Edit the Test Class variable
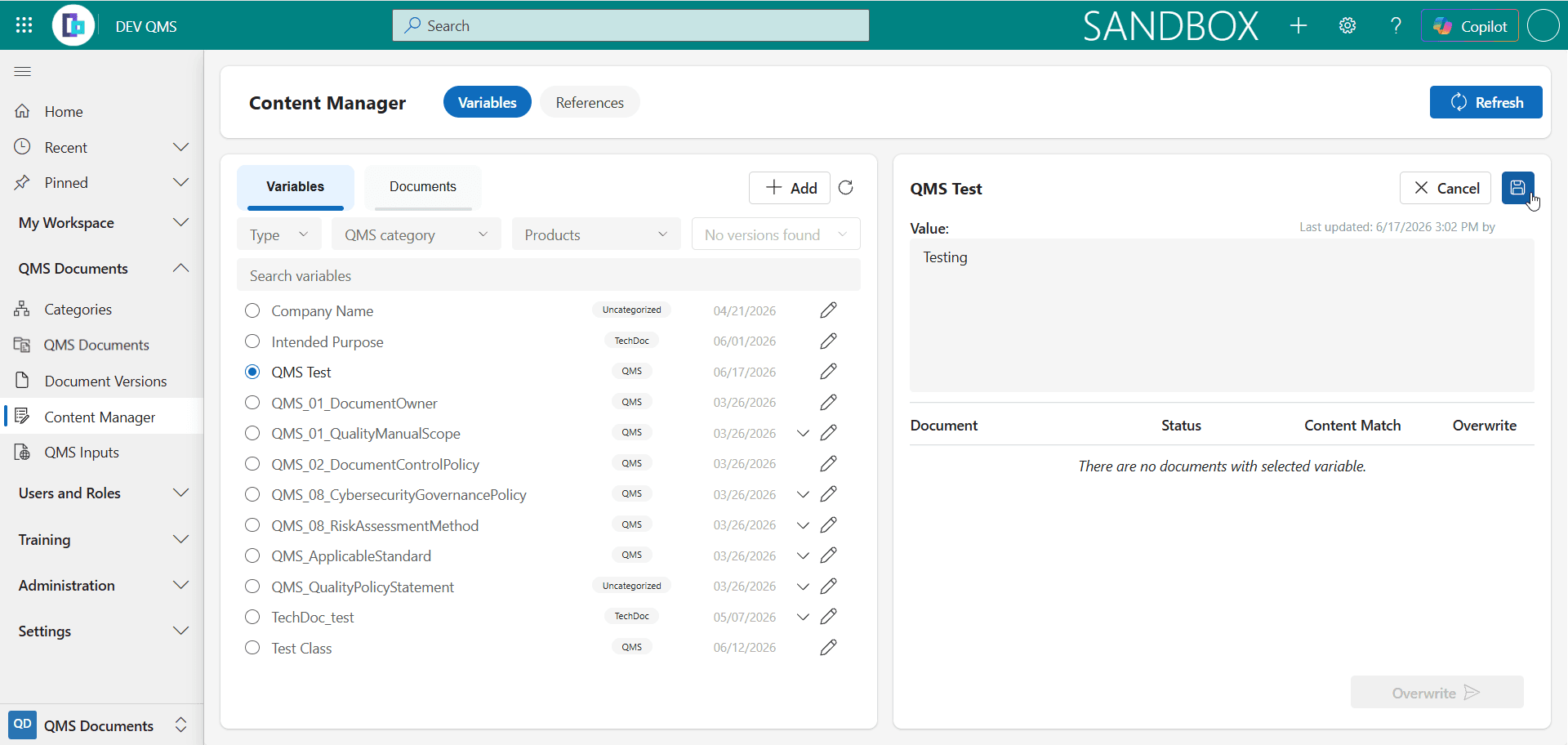The image size is (1568, 745). 828,647
